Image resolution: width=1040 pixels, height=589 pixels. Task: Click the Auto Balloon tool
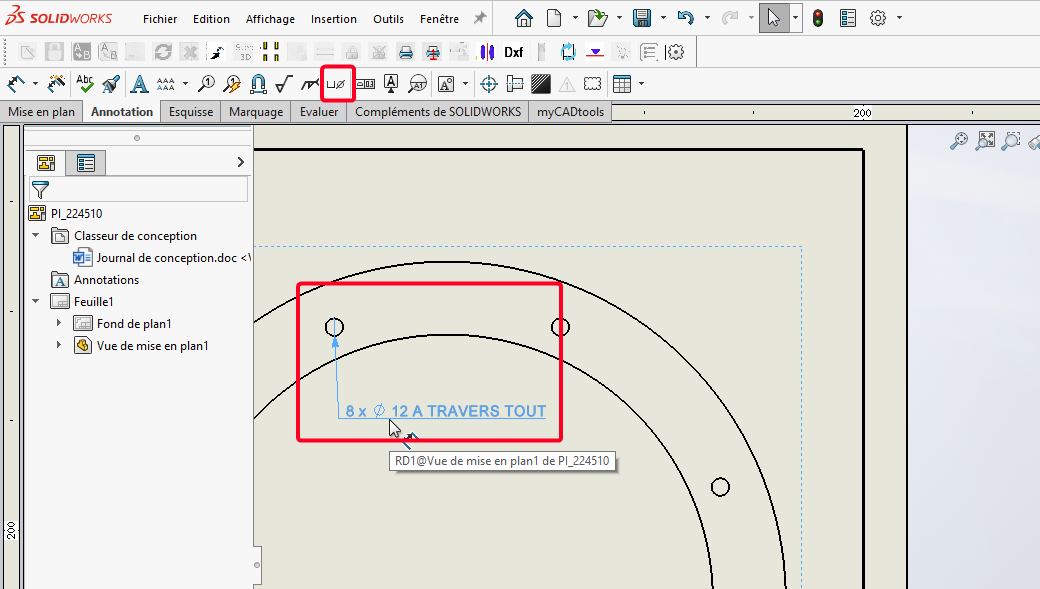point(232,84)
